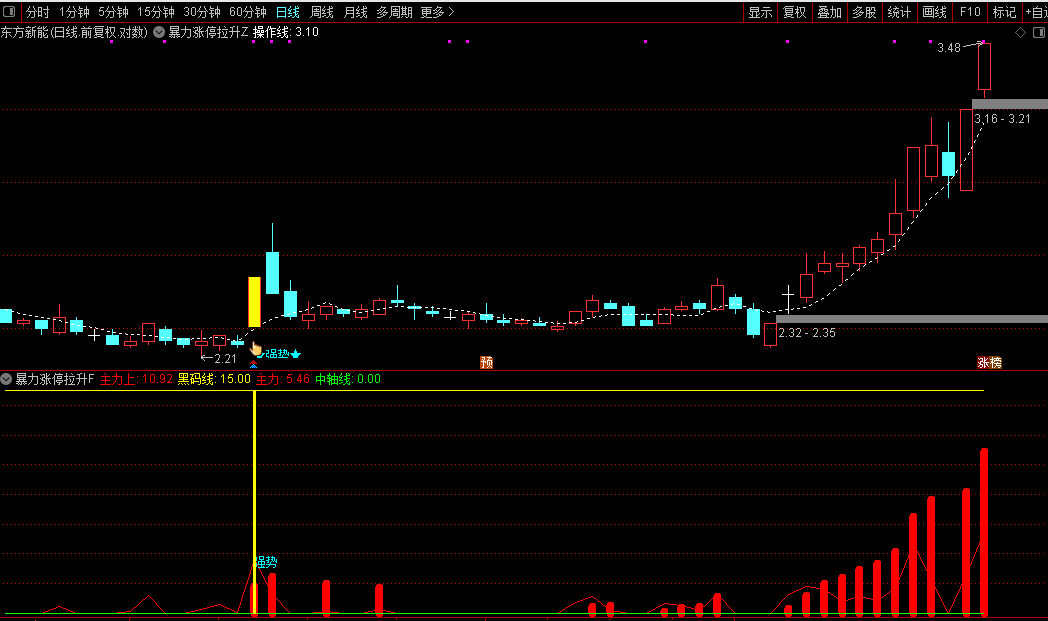Click the 叠加 overlay button

830,12
